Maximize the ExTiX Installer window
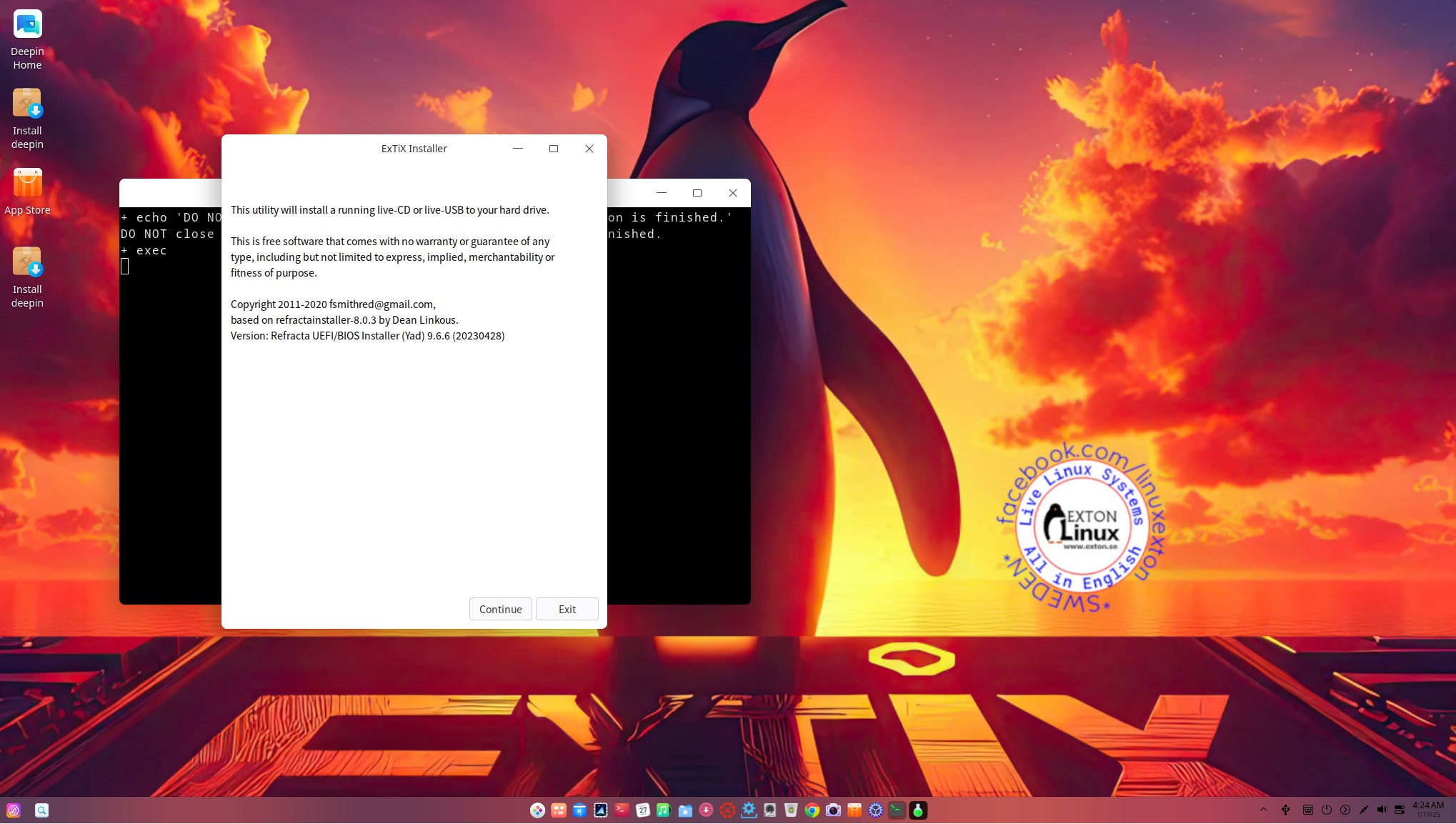Viewport: 1456px width, 824px height. tap(554, 149)
